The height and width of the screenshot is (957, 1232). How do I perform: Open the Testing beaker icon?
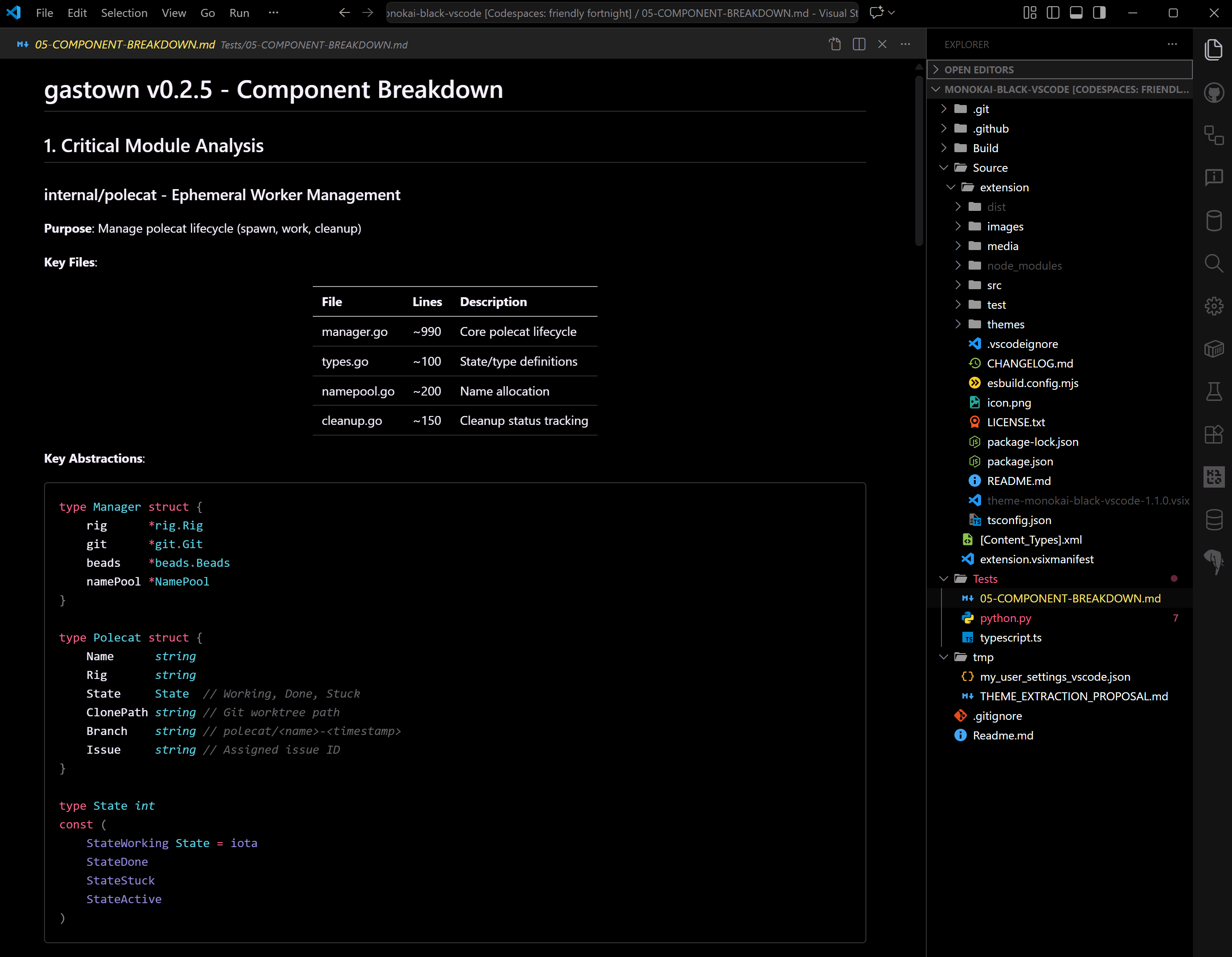[1214, 392]
